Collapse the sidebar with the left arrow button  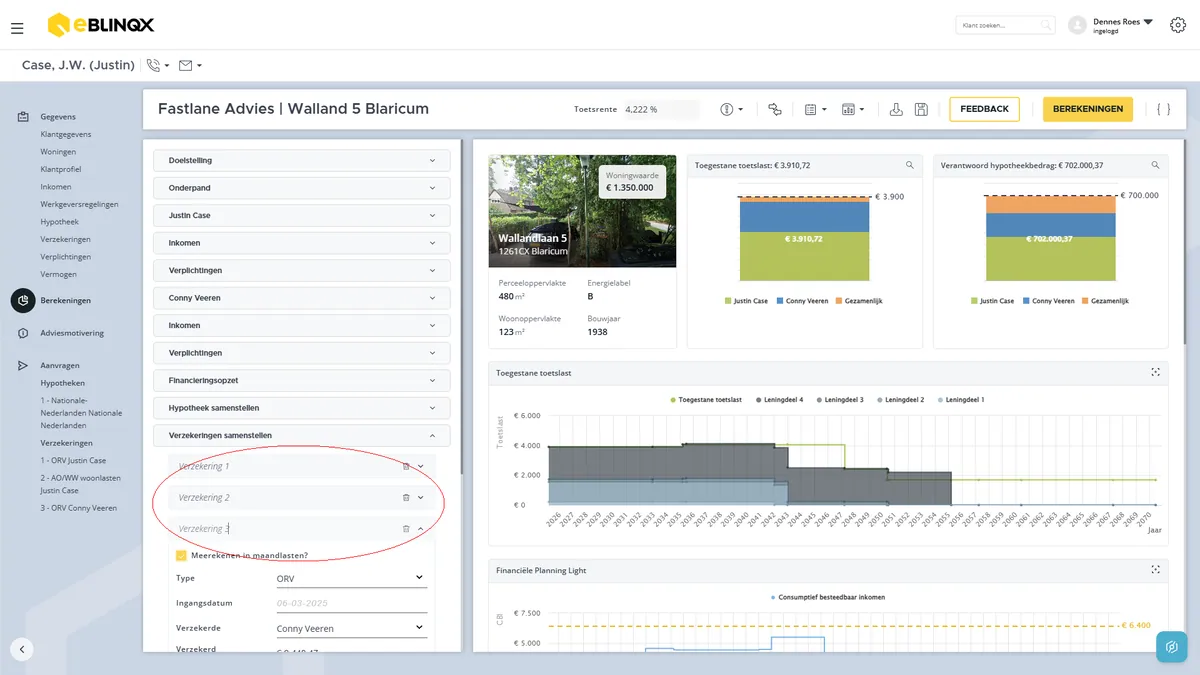click(22, 649)
